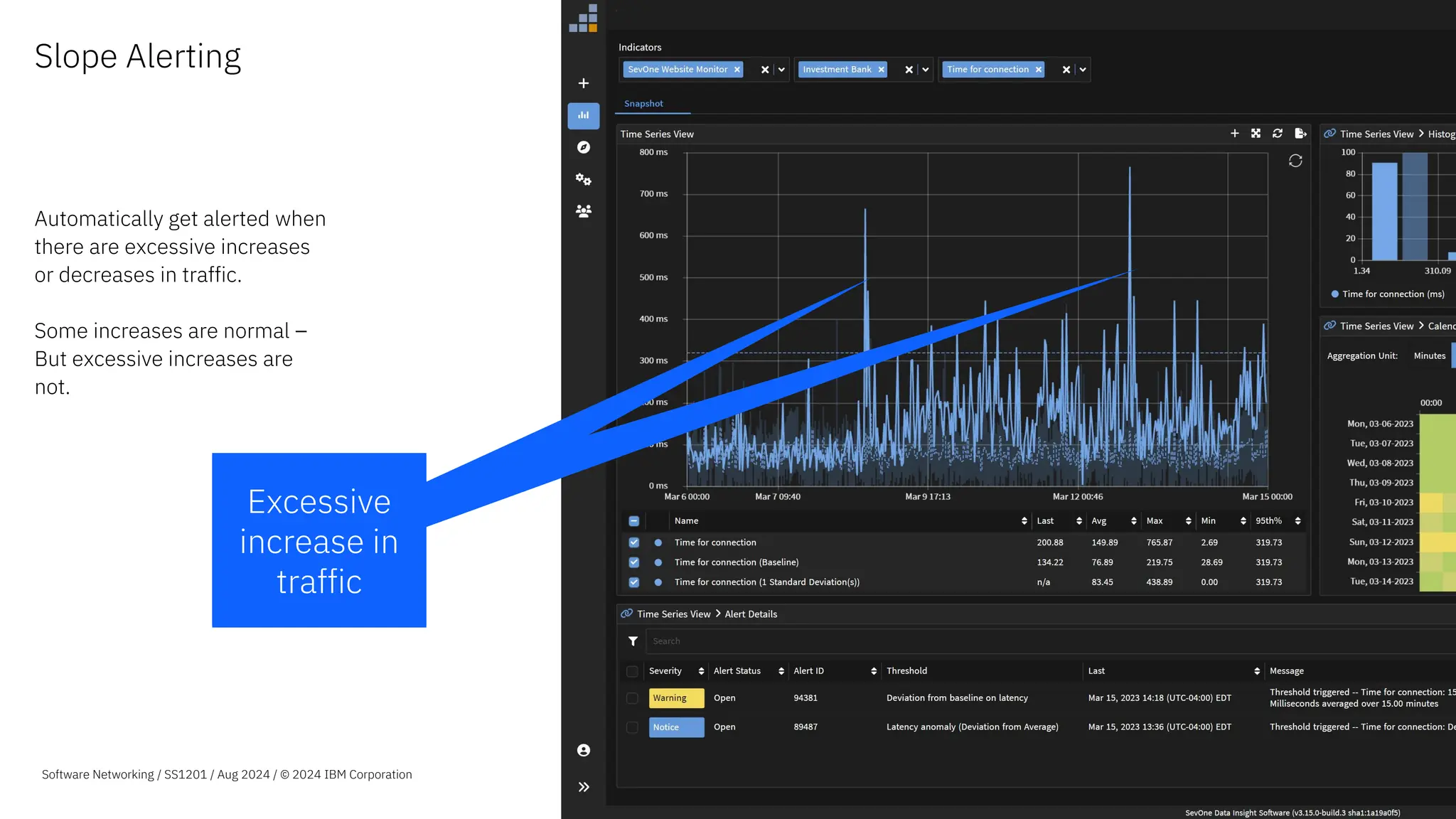Click link icon beside Alert Details breadcrumb

pos(626,614)
